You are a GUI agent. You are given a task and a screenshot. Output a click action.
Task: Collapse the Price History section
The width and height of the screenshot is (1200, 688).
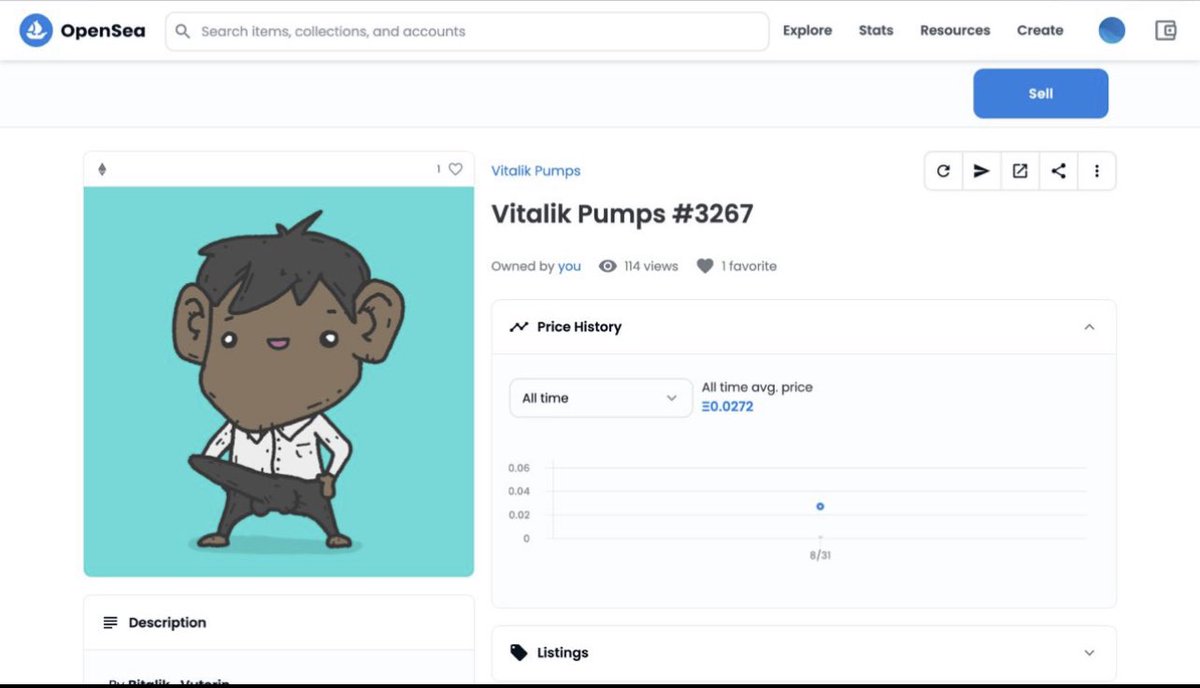1089,327
